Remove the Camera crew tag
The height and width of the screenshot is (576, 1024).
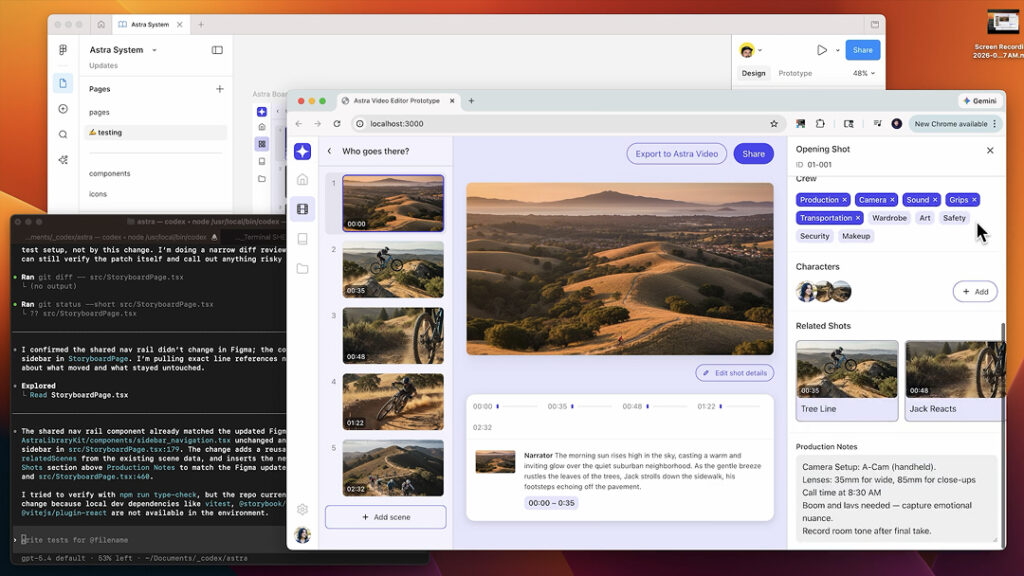click(892, 200)
